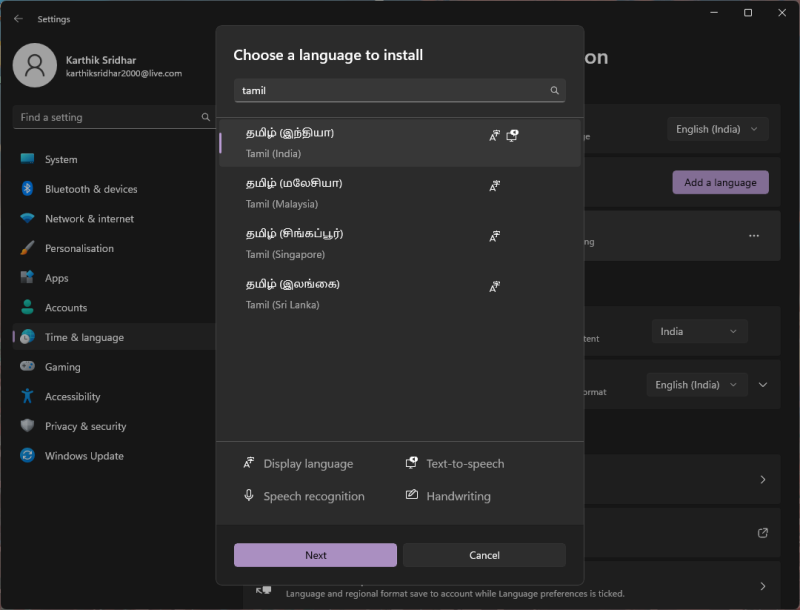
Task: Expand the regional format chevron
Action: [x=763, y=384]
